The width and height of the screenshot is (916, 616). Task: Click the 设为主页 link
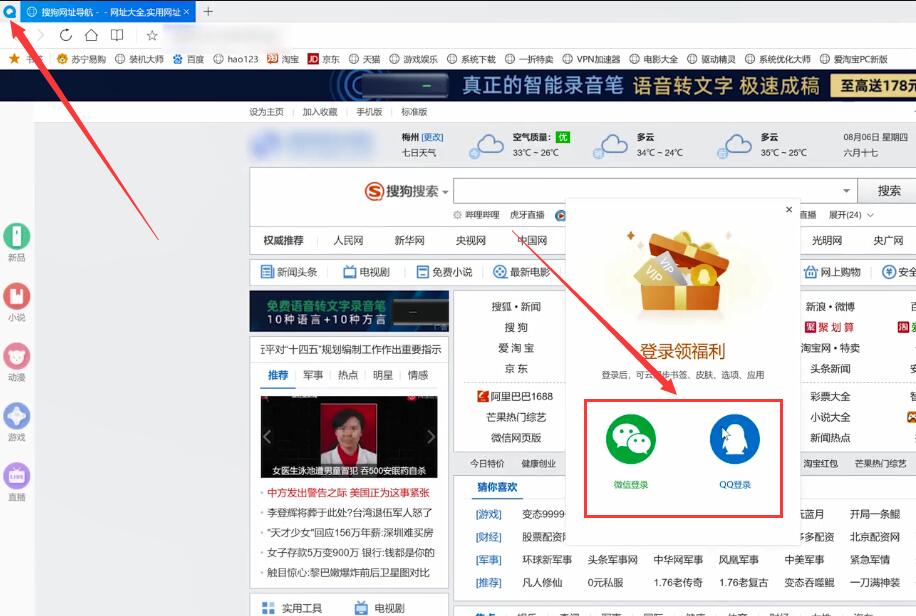point(265,112)
